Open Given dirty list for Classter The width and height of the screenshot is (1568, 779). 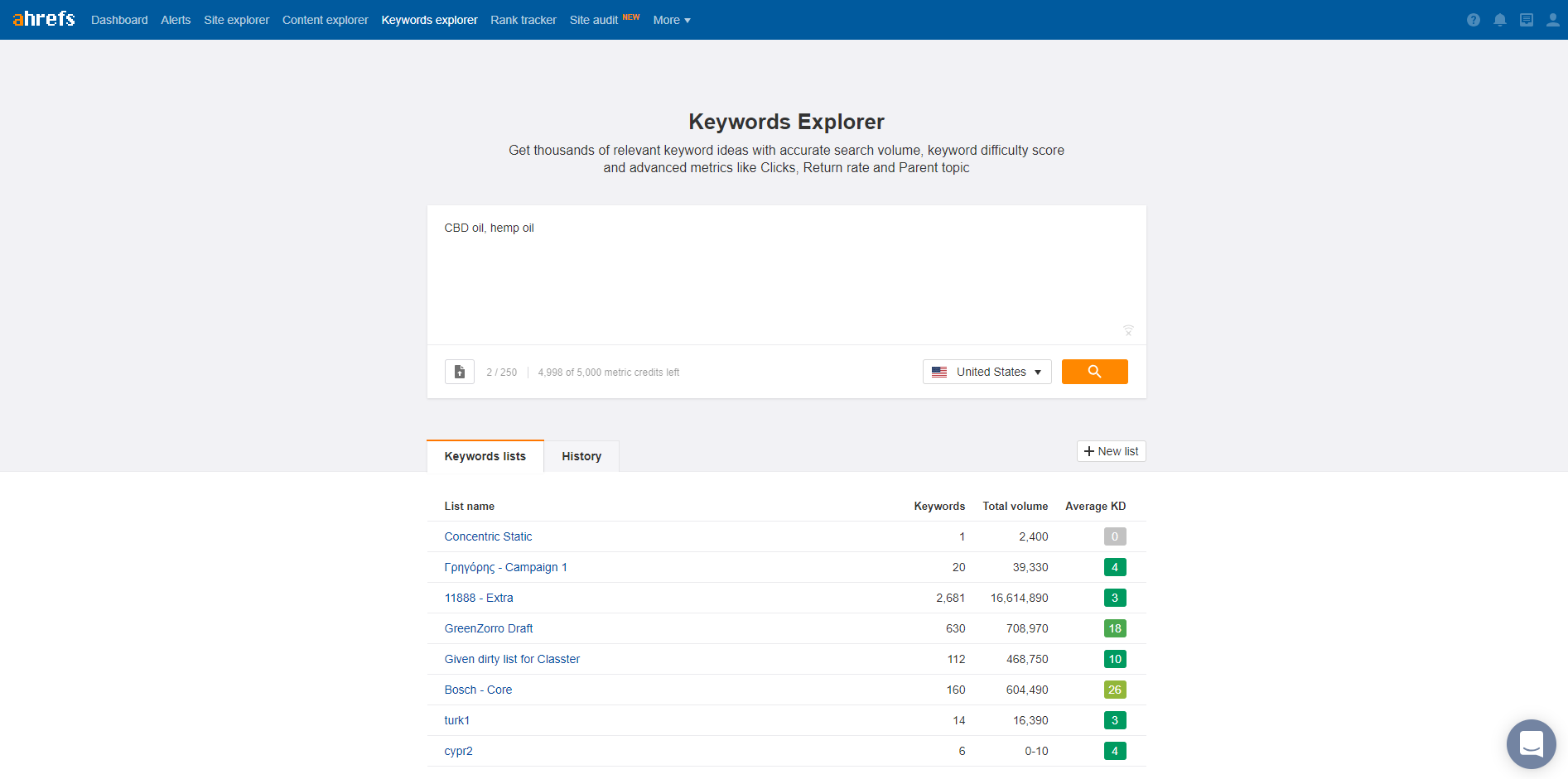[x=512, y=659]
